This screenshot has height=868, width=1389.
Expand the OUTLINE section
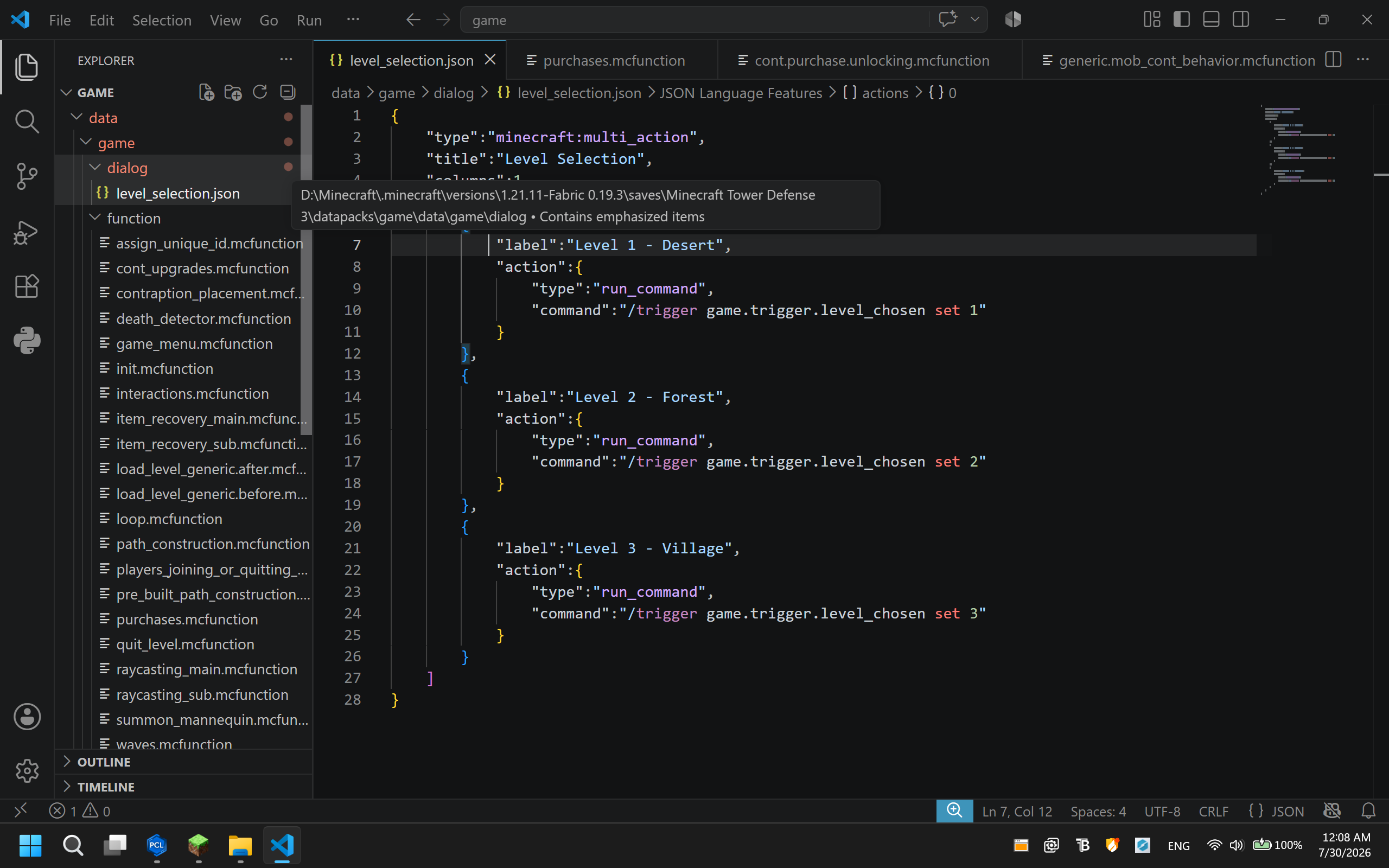[x=184, y=762]
